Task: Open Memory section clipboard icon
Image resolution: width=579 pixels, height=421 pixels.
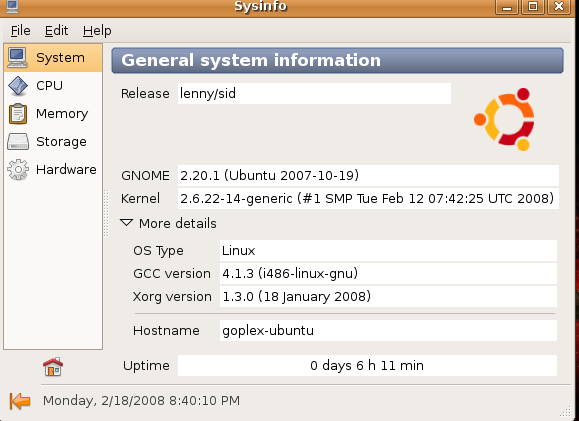Action: tap(18, 114)
